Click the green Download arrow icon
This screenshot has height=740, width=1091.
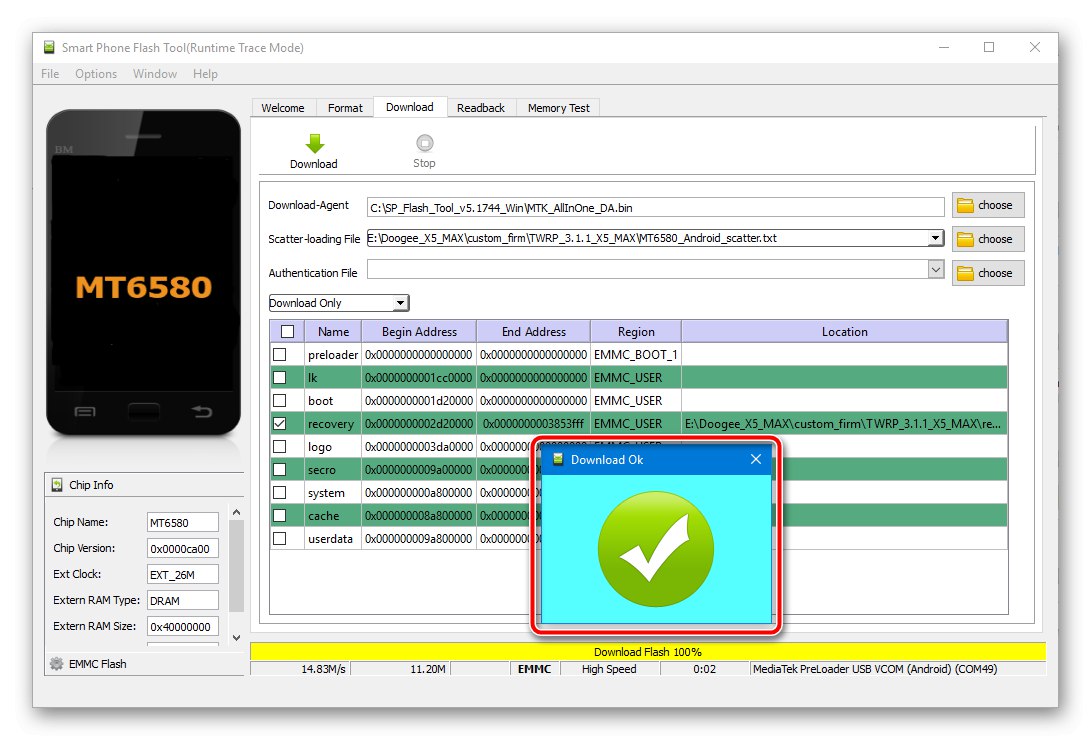[314, 142]
